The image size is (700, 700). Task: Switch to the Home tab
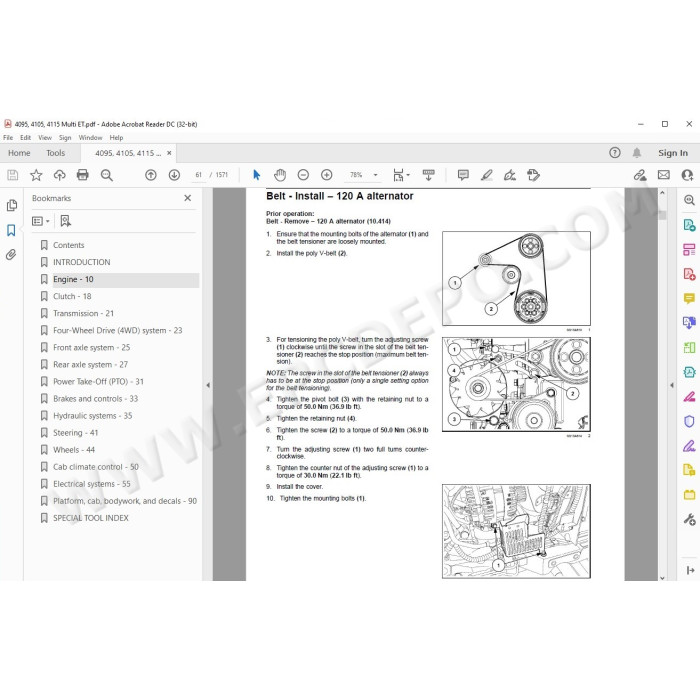pyautogui.click(x=19, y=153)
